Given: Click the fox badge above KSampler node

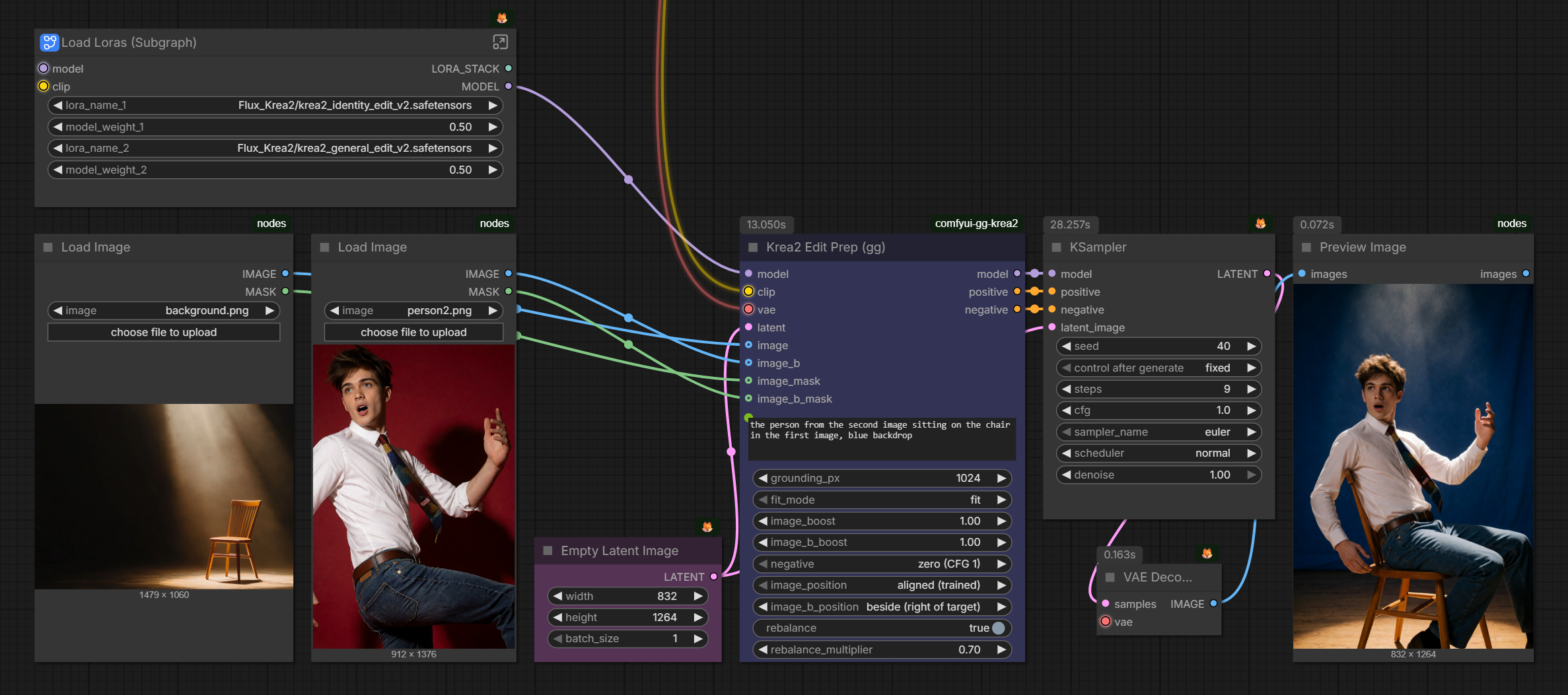Looking at the screenshot, I should [1260, 224].
